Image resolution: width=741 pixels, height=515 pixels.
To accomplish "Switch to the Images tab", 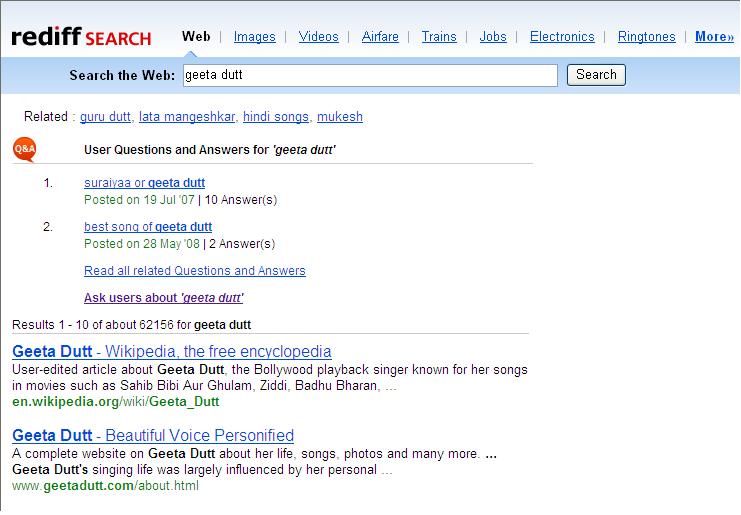I will (x=254, y=36).
